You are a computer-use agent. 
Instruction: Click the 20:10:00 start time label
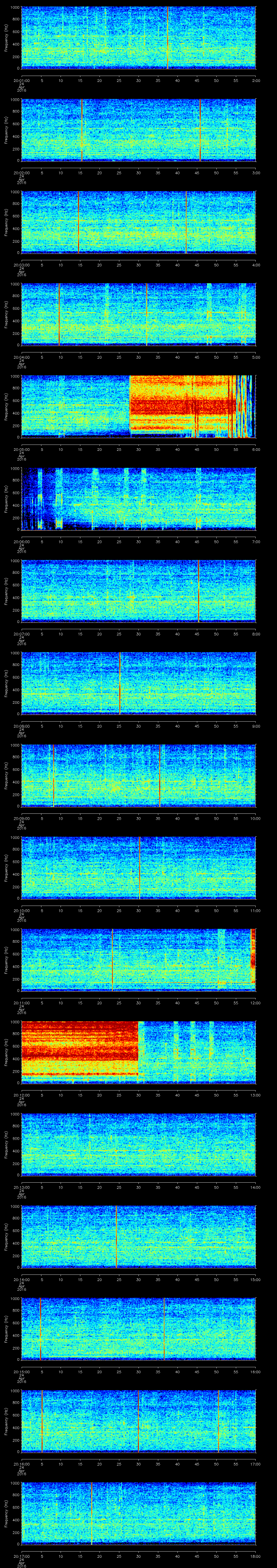21,910
